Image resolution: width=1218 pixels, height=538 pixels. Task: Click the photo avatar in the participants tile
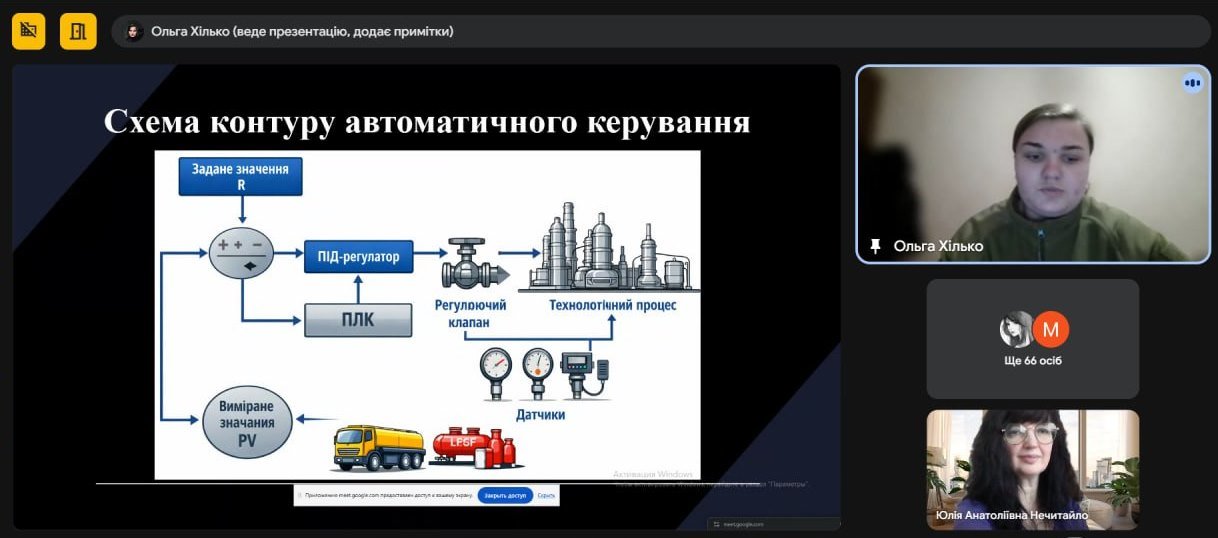coord(1017,329)
